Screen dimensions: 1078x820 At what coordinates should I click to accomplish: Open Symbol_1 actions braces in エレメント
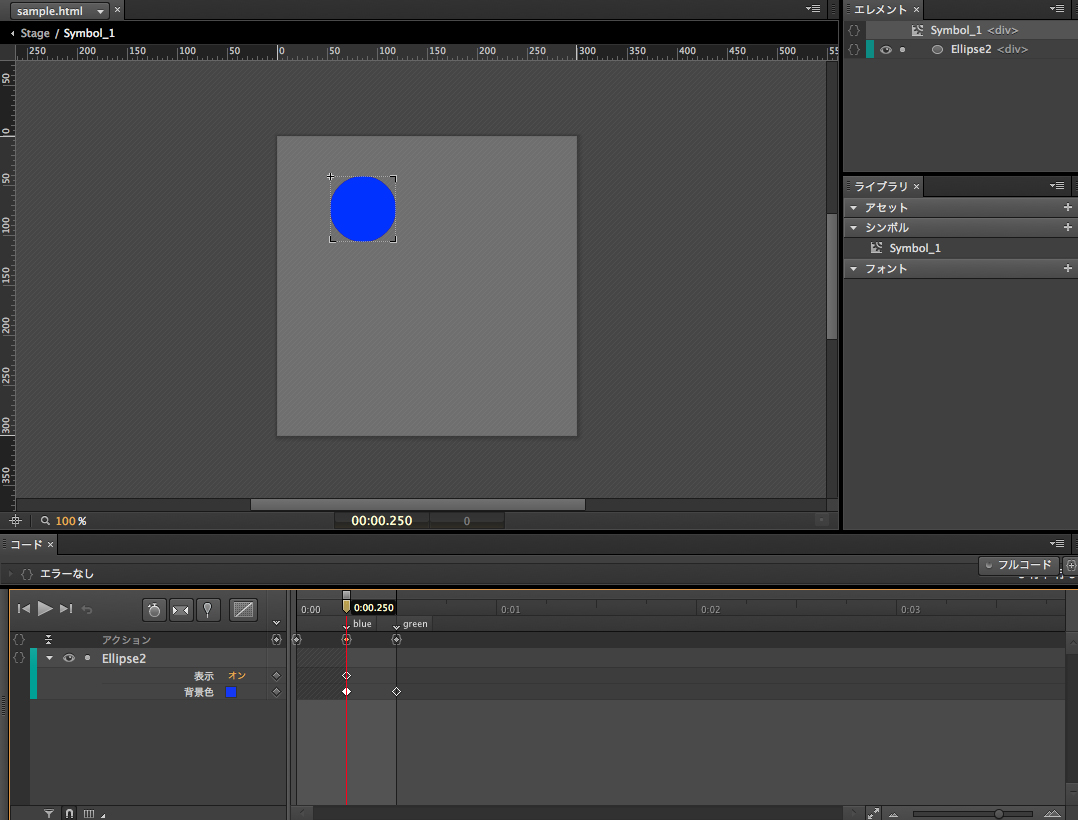854,30
